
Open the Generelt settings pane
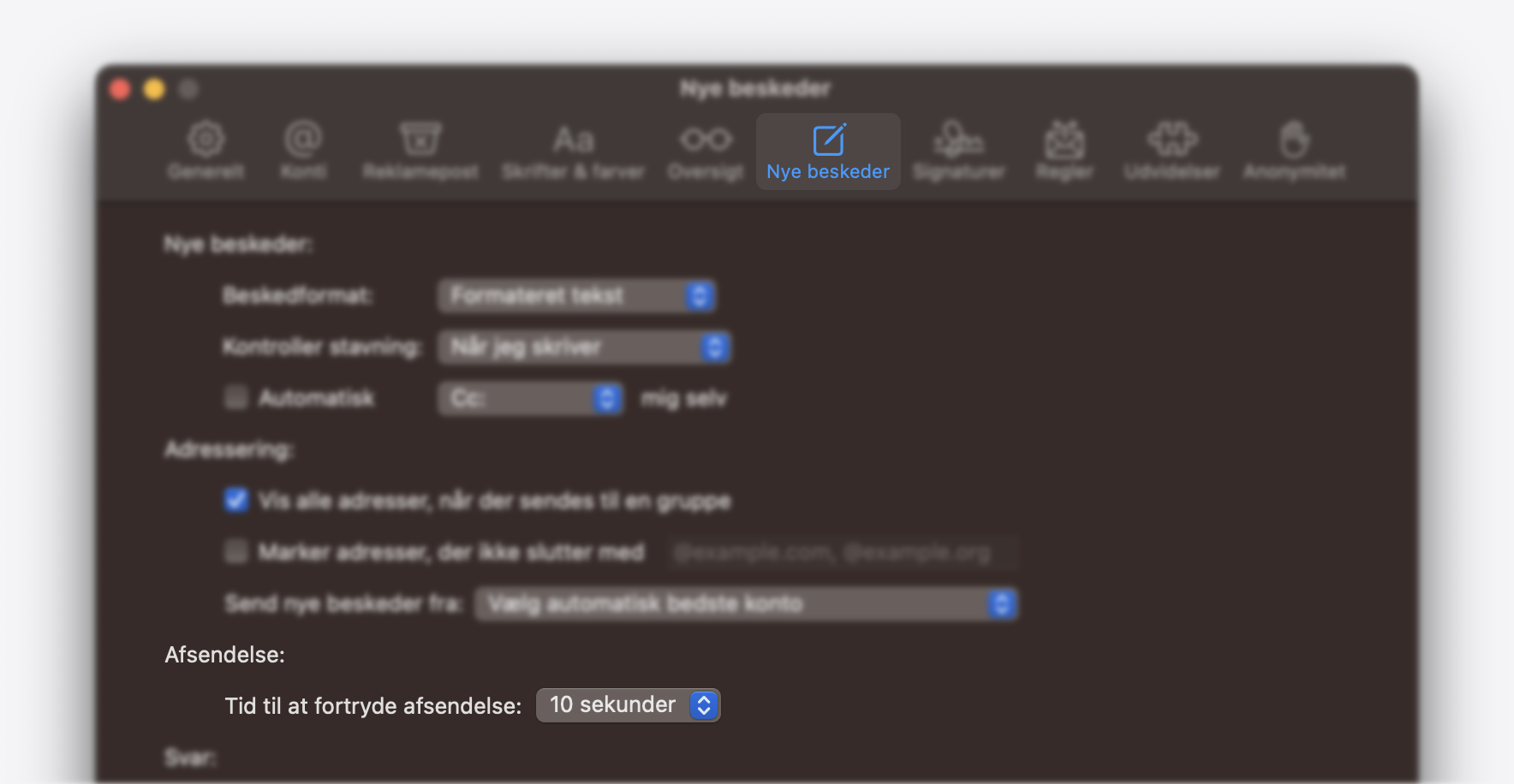pyautogui.click(x=206, y=151)
